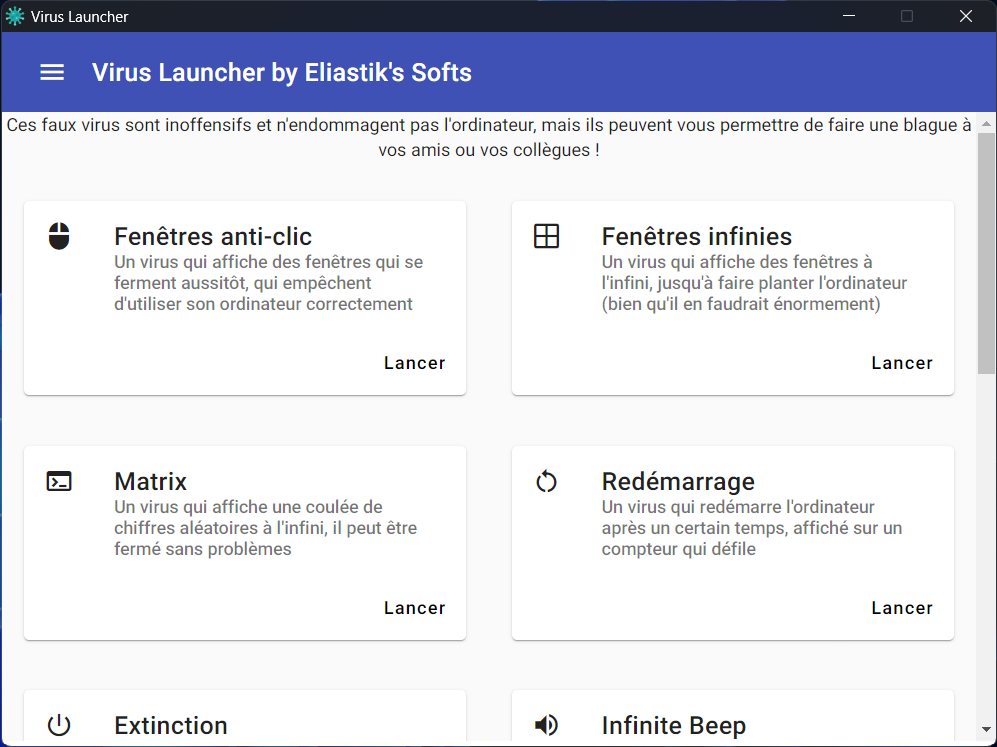This screenshot has width=997, height=747.
Task: Launch the Redémarrage virus
Action: [x=902, y=608]
